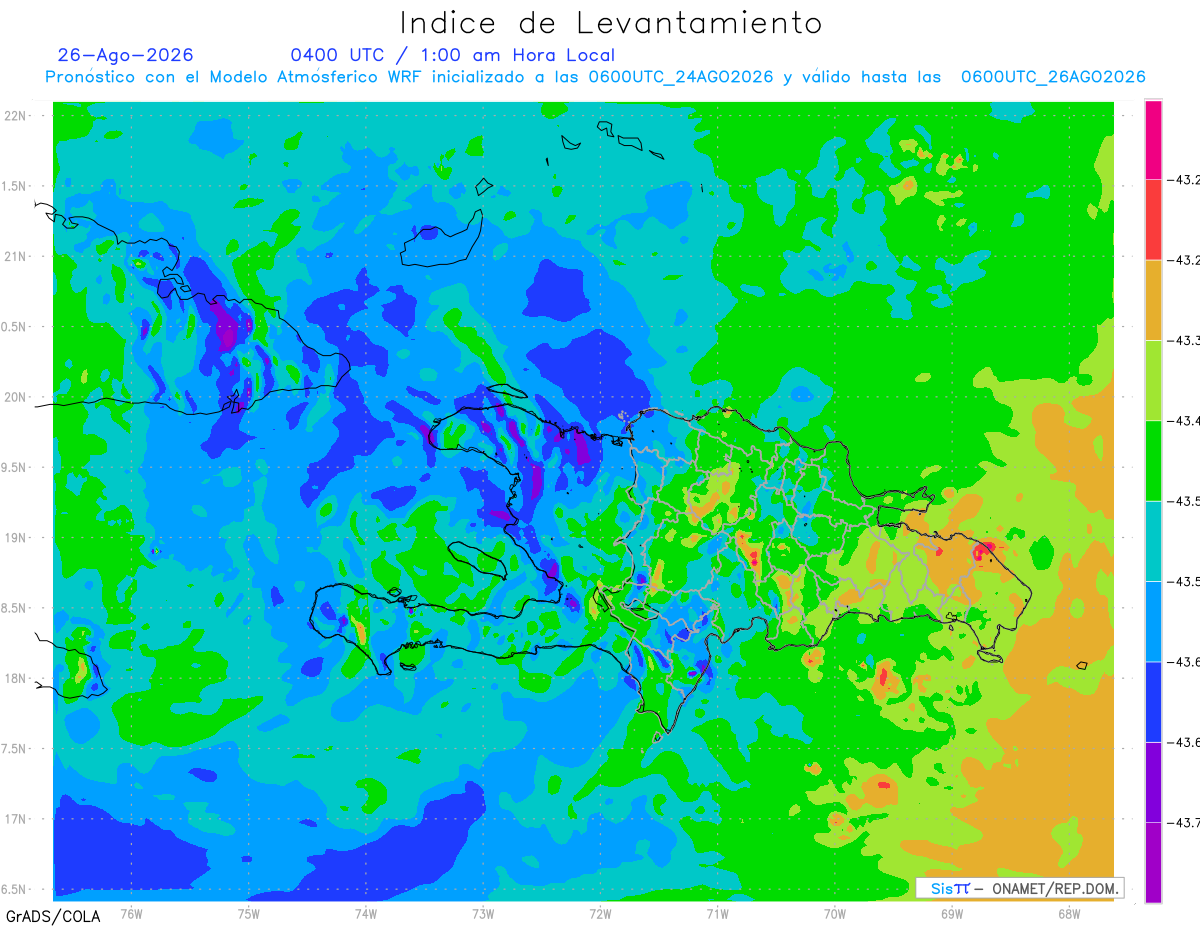Click the '74W' longitude label
This screenshot has width=1200, height=927.
[366, 913]
